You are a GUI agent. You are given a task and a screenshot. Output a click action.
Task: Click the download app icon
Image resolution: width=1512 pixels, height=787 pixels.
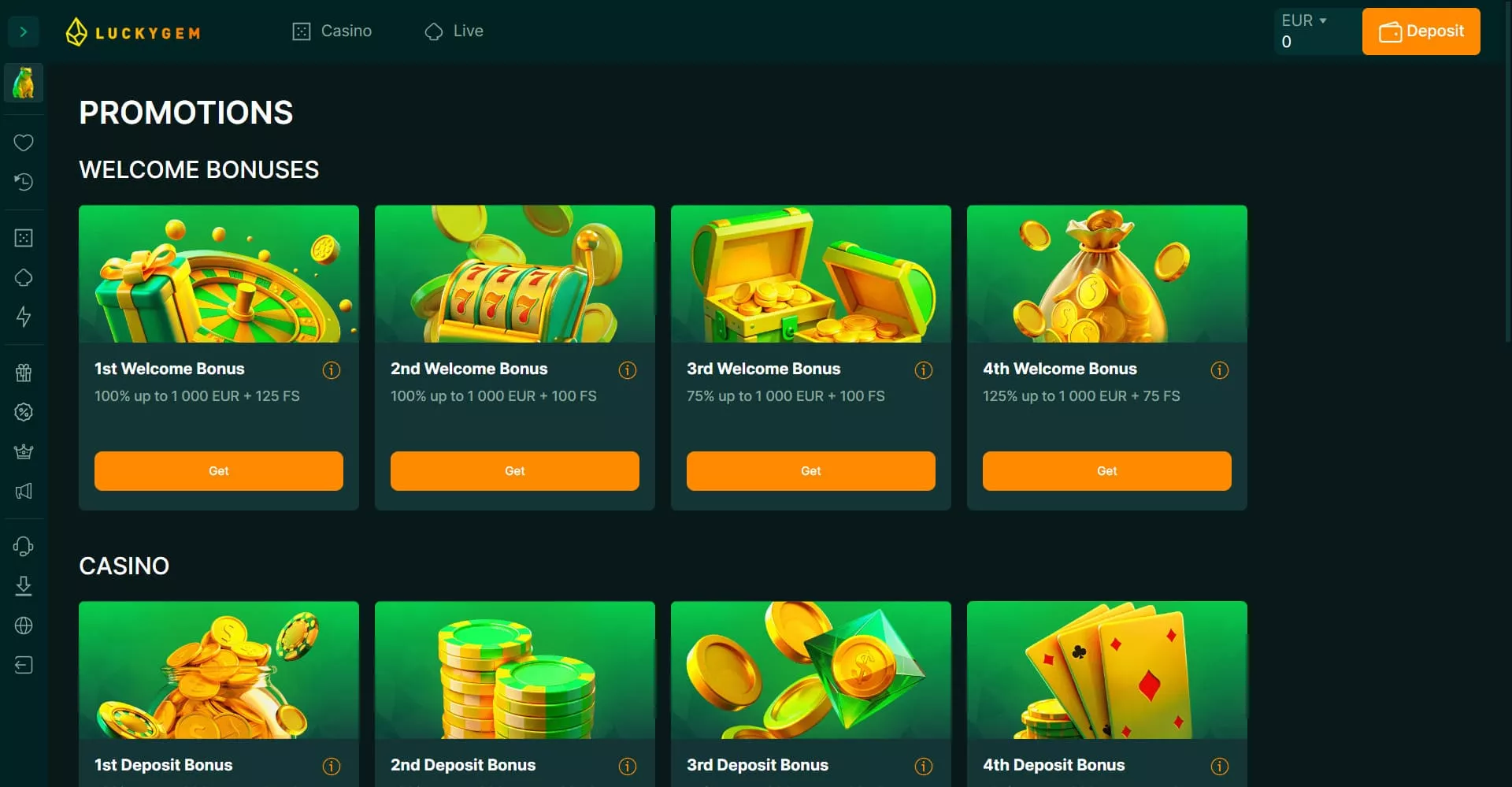pos(24,586)
